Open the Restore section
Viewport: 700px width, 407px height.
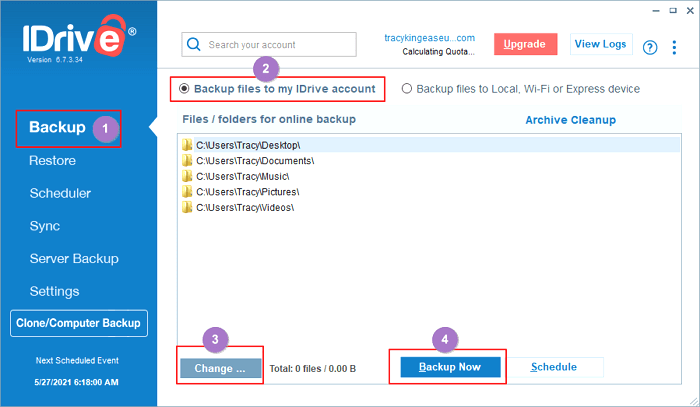coord(52,160)
